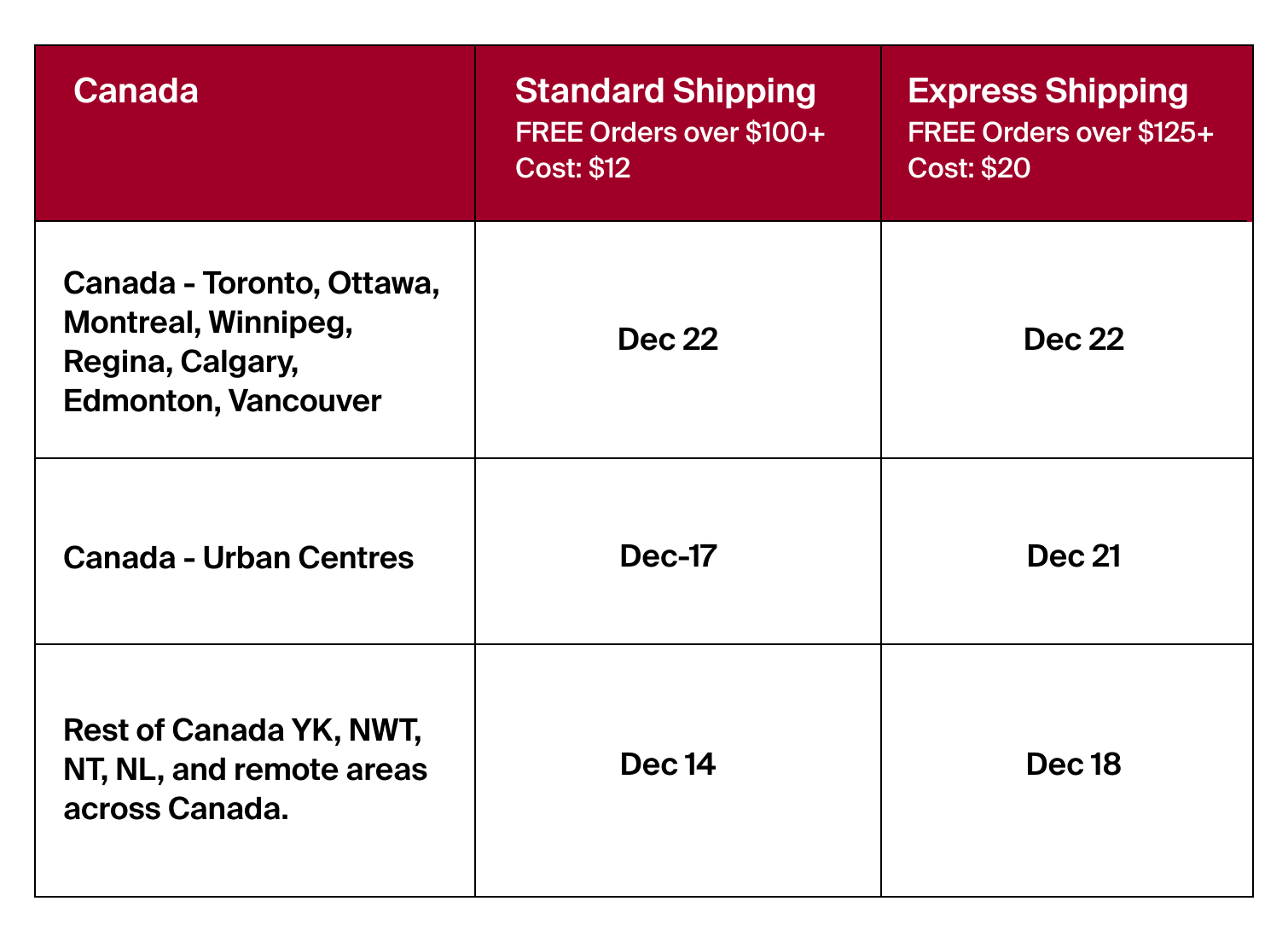This screenshot has width=1288, height=942.
Task: Click the Cost: $12 label
Action: click(x=572, y=167)
